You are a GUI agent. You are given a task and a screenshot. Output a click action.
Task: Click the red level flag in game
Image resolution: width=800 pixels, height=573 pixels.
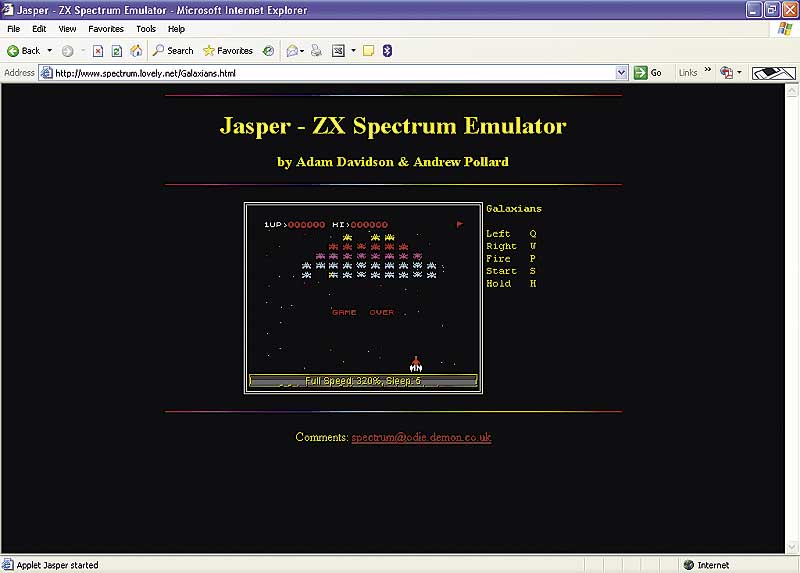[460, 224]
